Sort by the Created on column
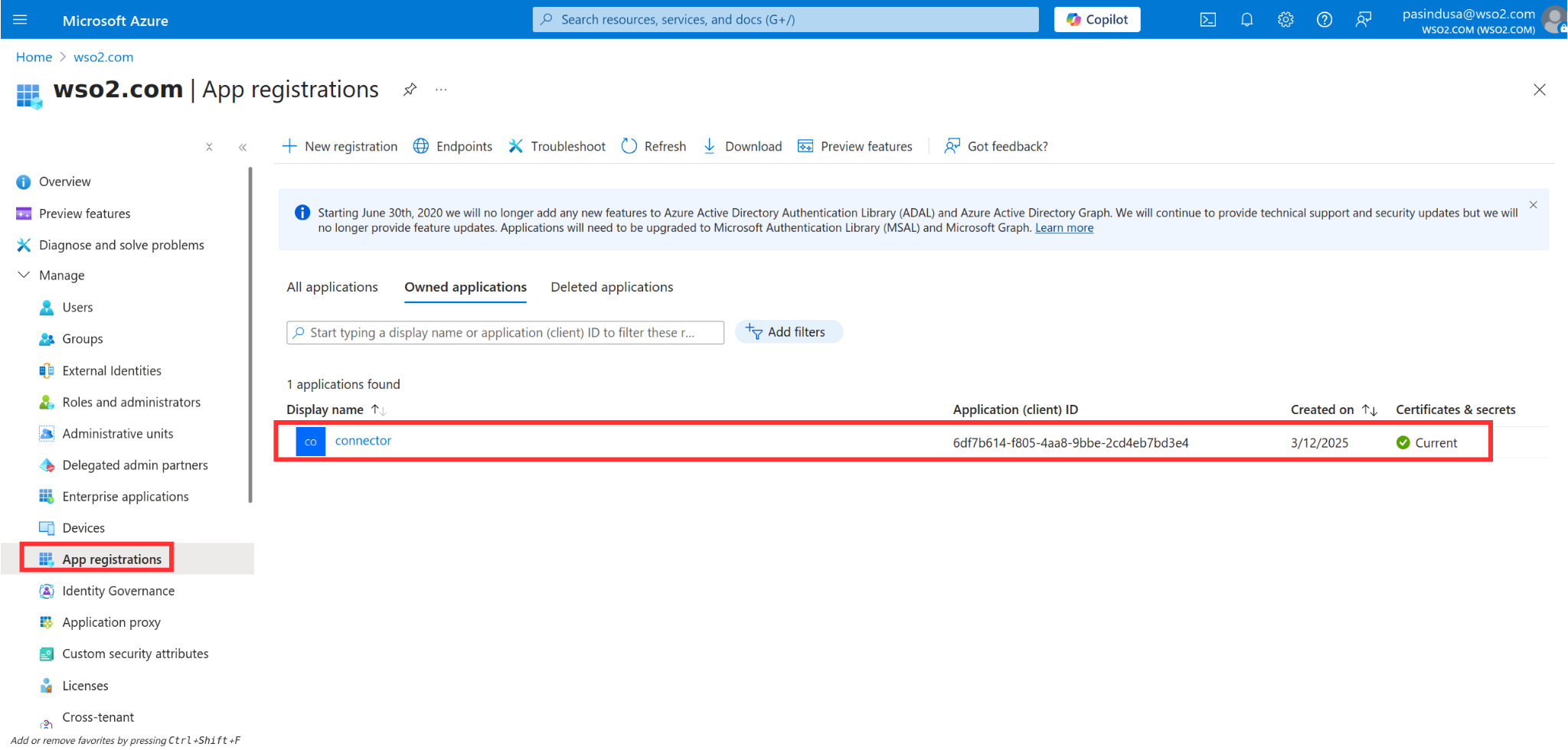The image size is (1568, 750). [x=1334, y=409]
